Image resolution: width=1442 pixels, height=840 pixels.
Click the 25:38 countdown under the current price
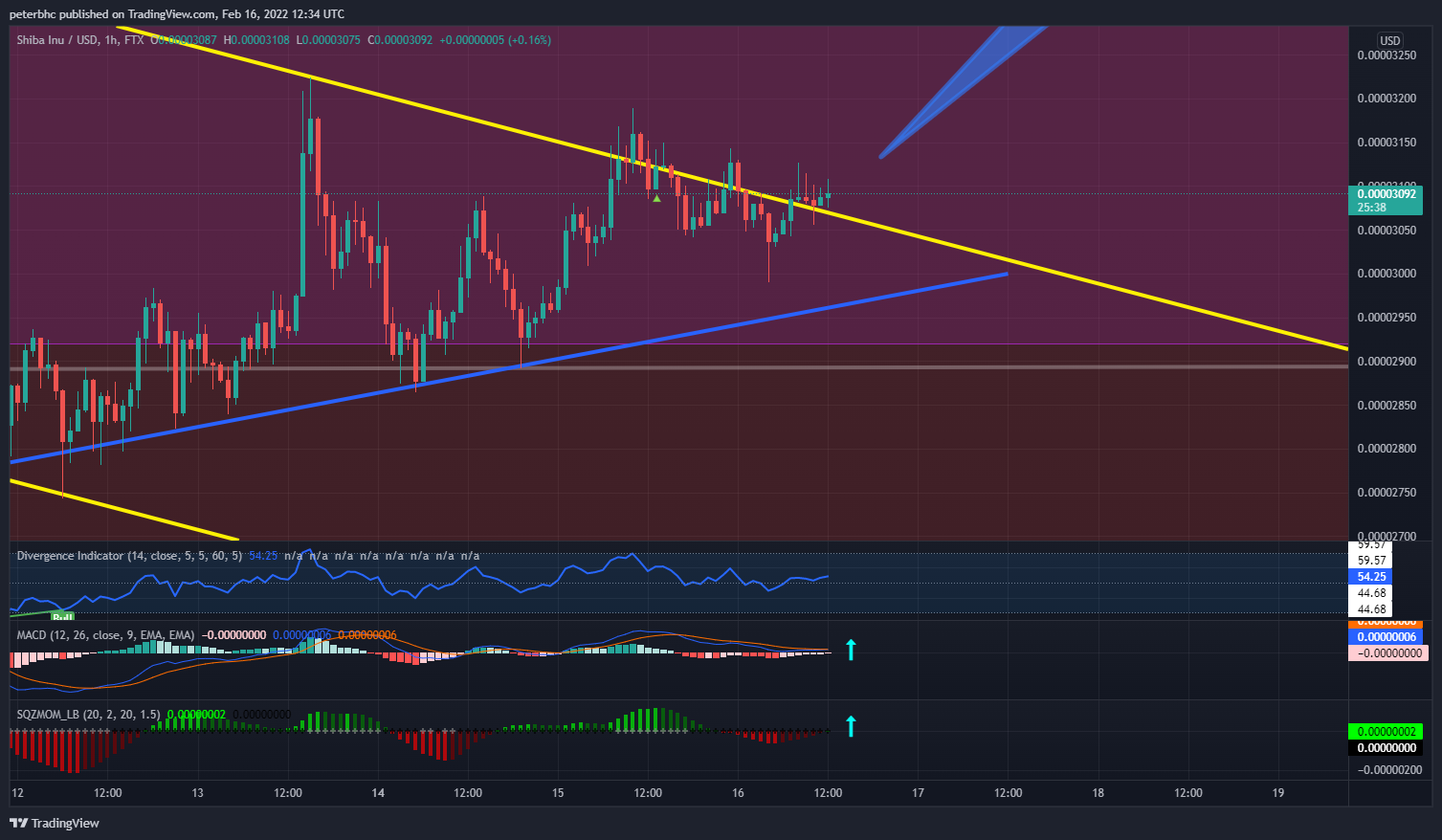[1371, 208]
